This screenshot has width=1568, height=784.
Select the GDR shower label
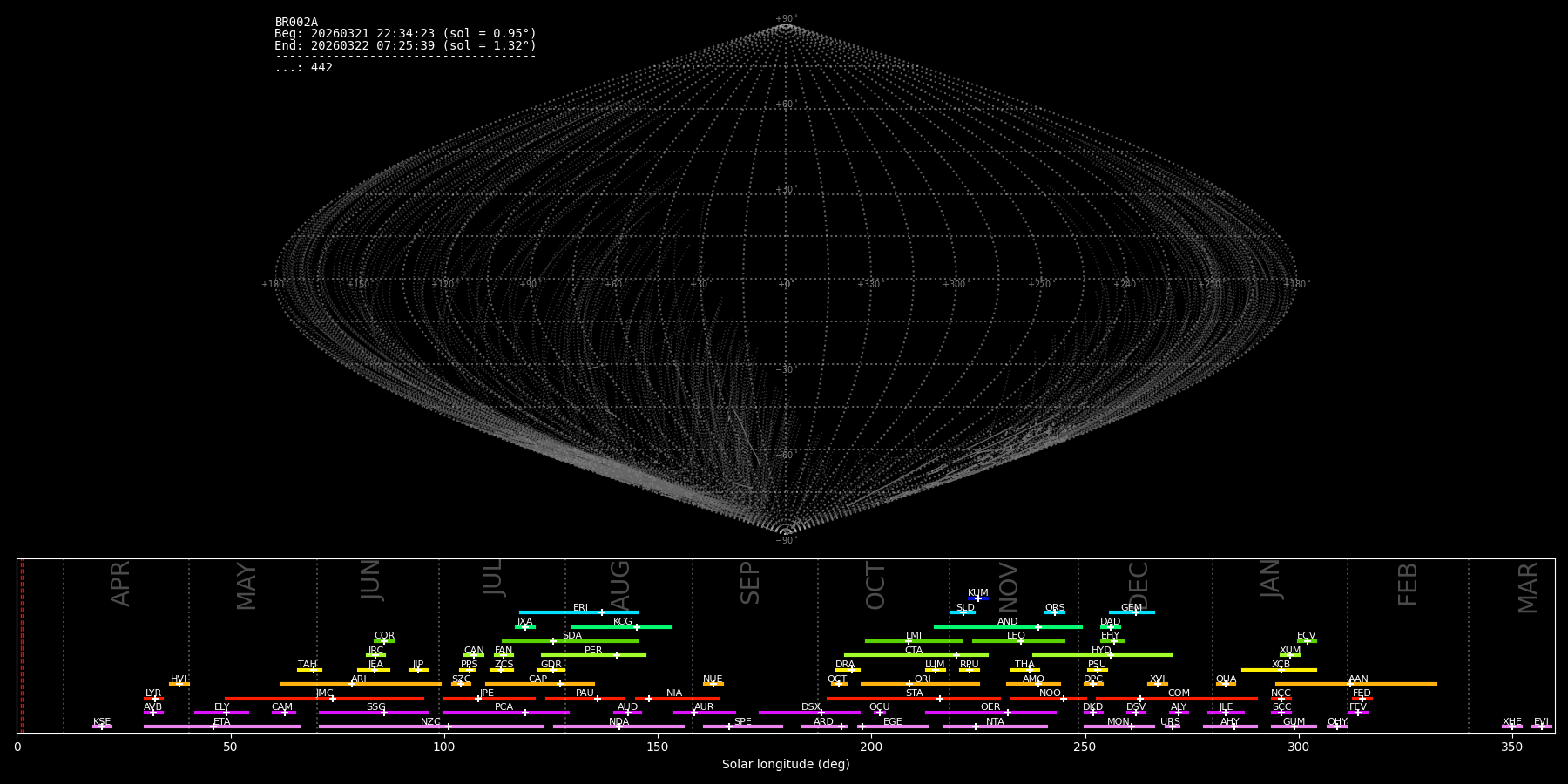tap(551, 665)
